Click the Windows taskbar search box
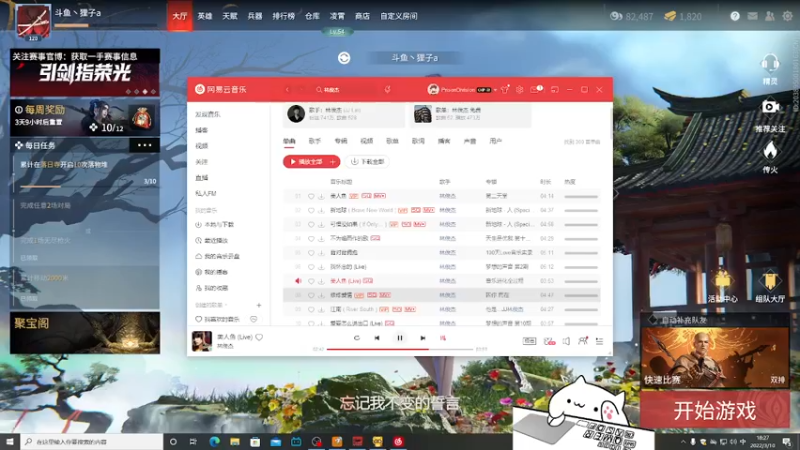 92,442
